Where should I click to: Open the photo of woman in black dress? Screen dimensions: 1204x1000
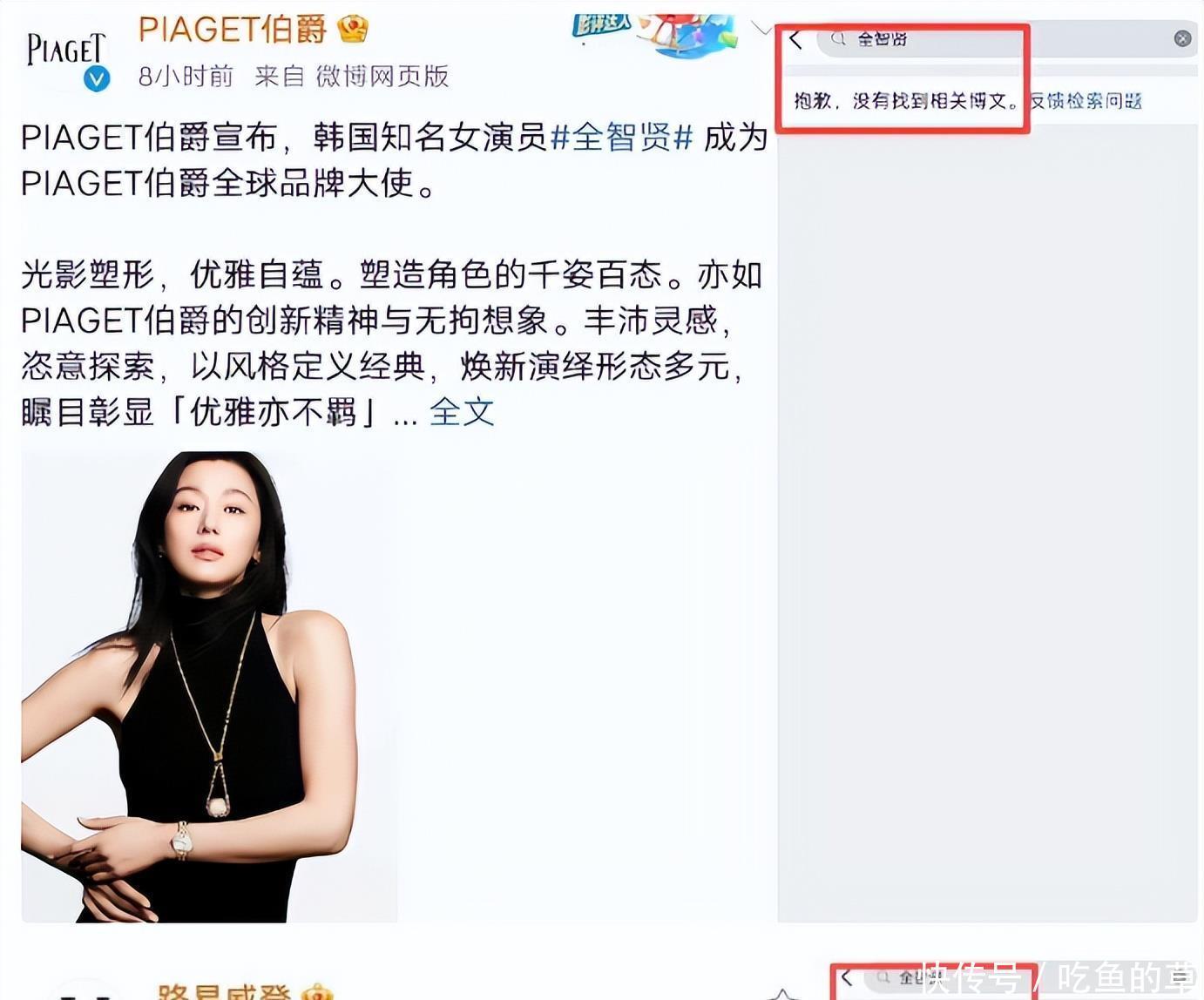tap(209, 686)
